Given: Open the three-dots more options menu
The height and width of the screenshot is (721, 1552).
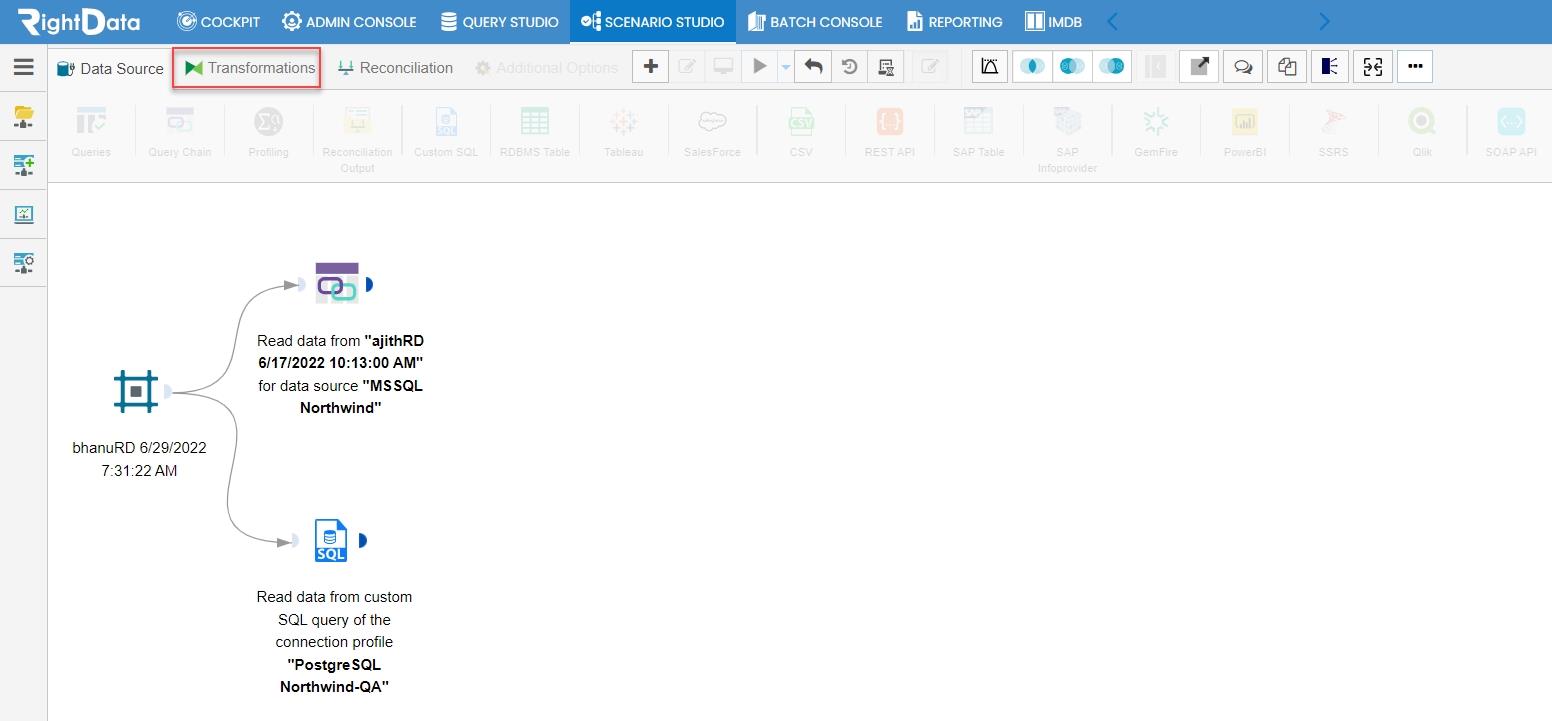Looking at the screenshot, I should [x=1414, y=67].
